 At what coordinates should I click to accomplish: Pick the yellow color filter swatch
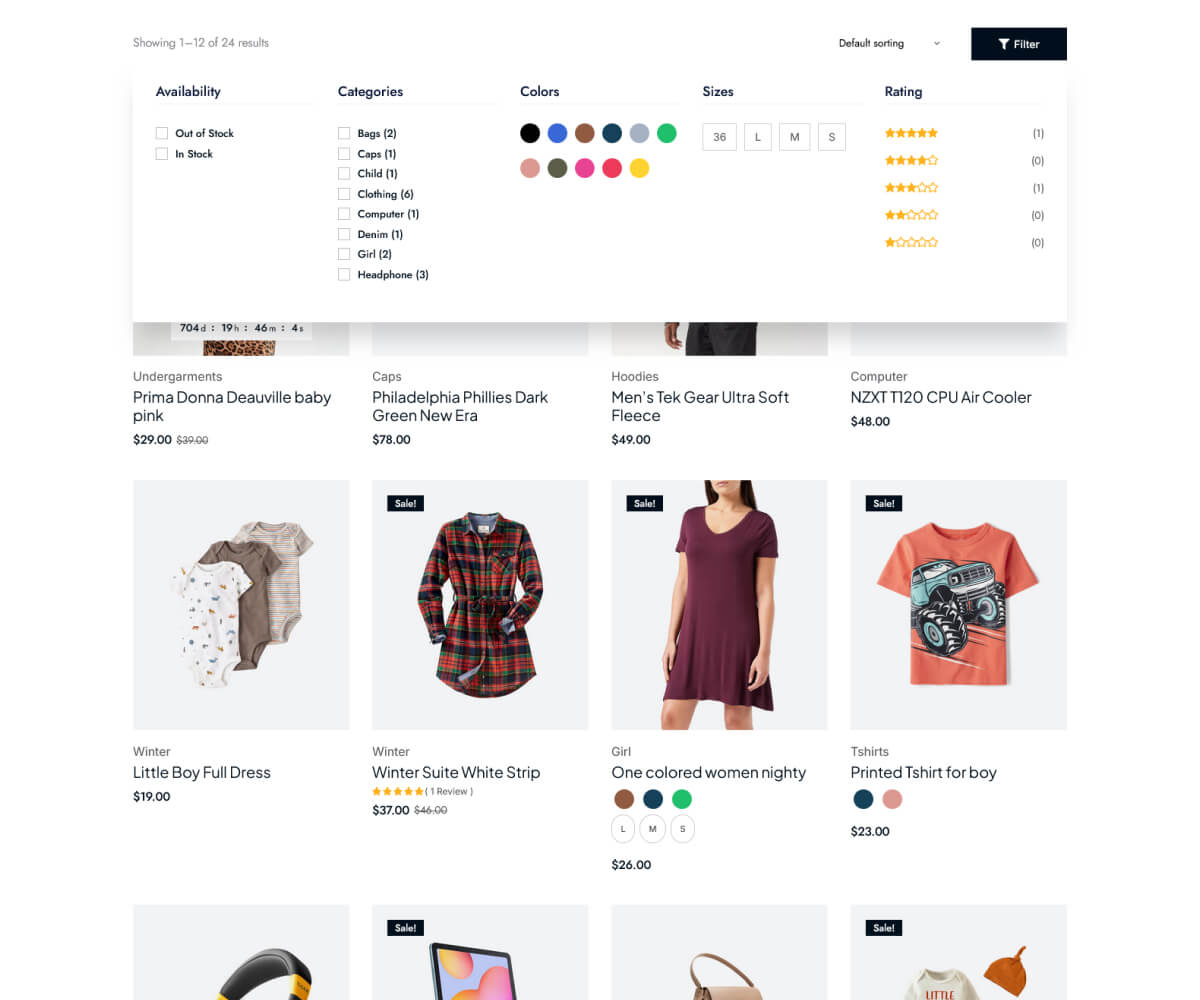(x=640, y=168)
